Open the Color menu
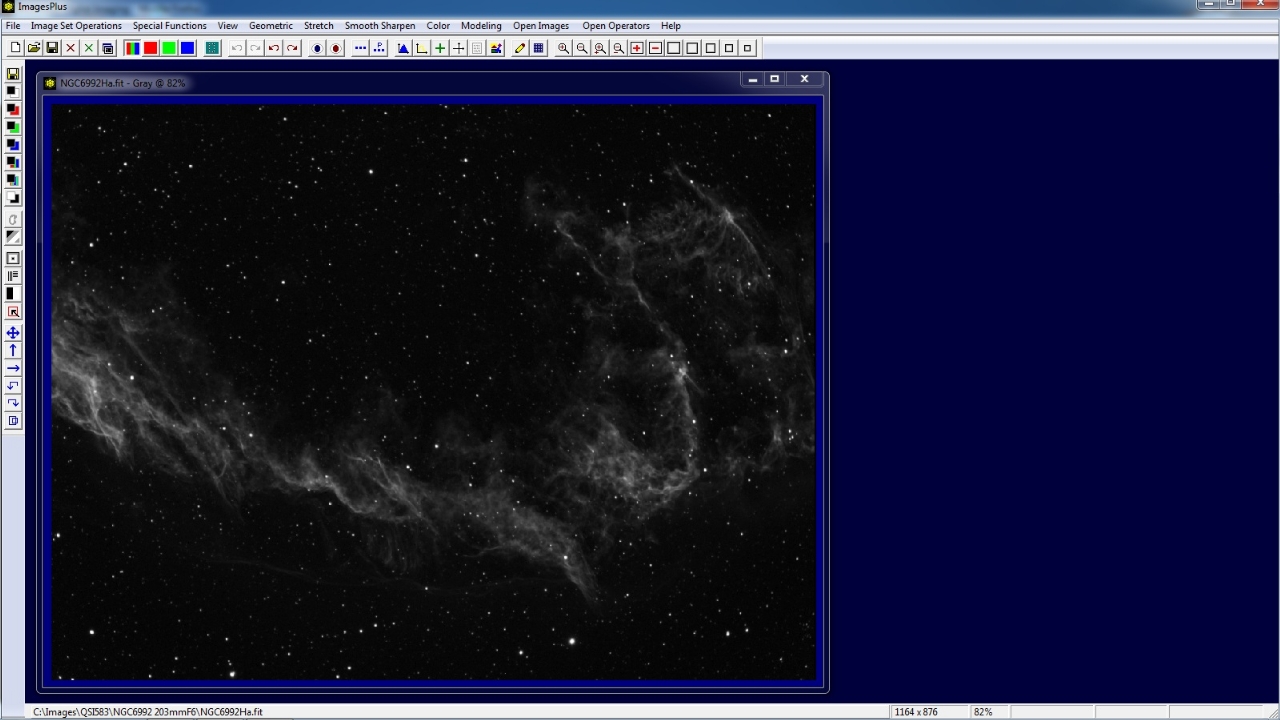Screen dimensions: 1280x720 (x=438, y=26)
